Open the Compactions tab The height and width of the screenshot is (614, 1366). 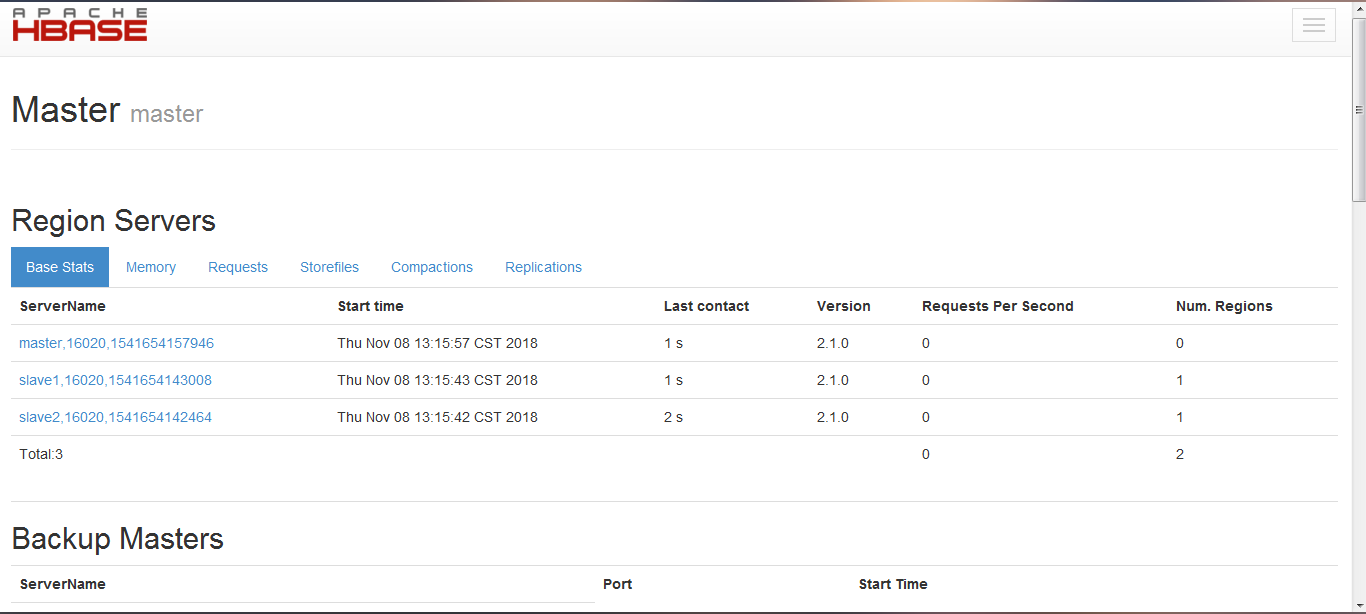(x=432, y=267)
